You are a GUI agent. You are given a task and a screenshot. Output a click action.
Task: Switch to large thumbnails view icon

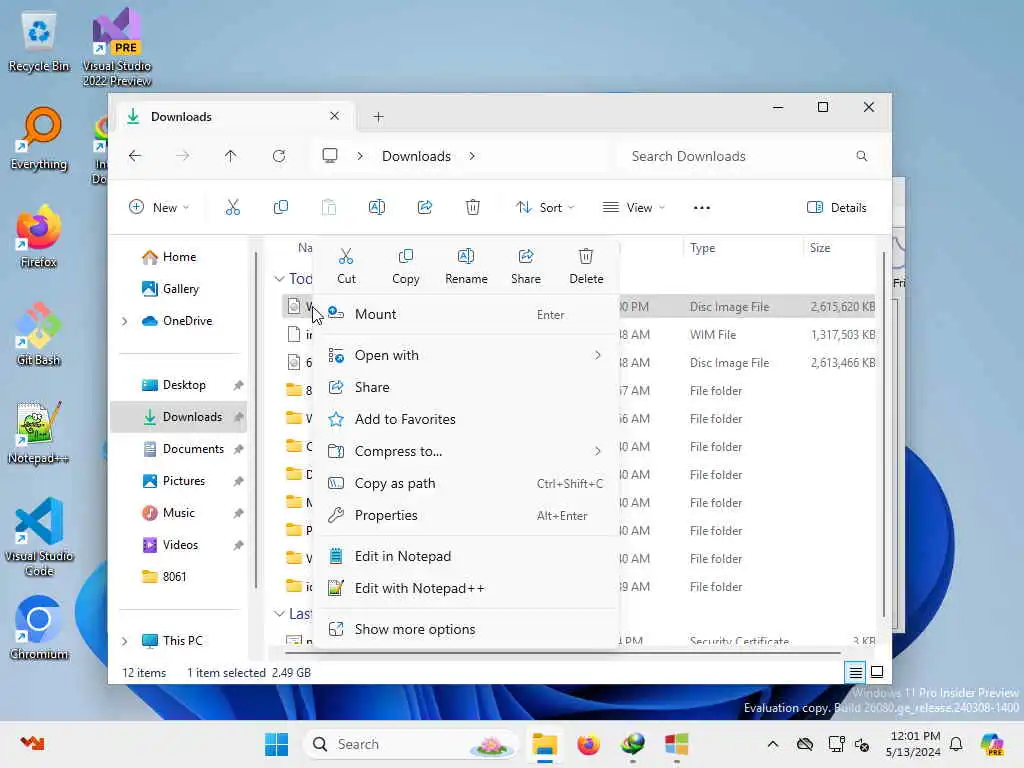(877, 671)
